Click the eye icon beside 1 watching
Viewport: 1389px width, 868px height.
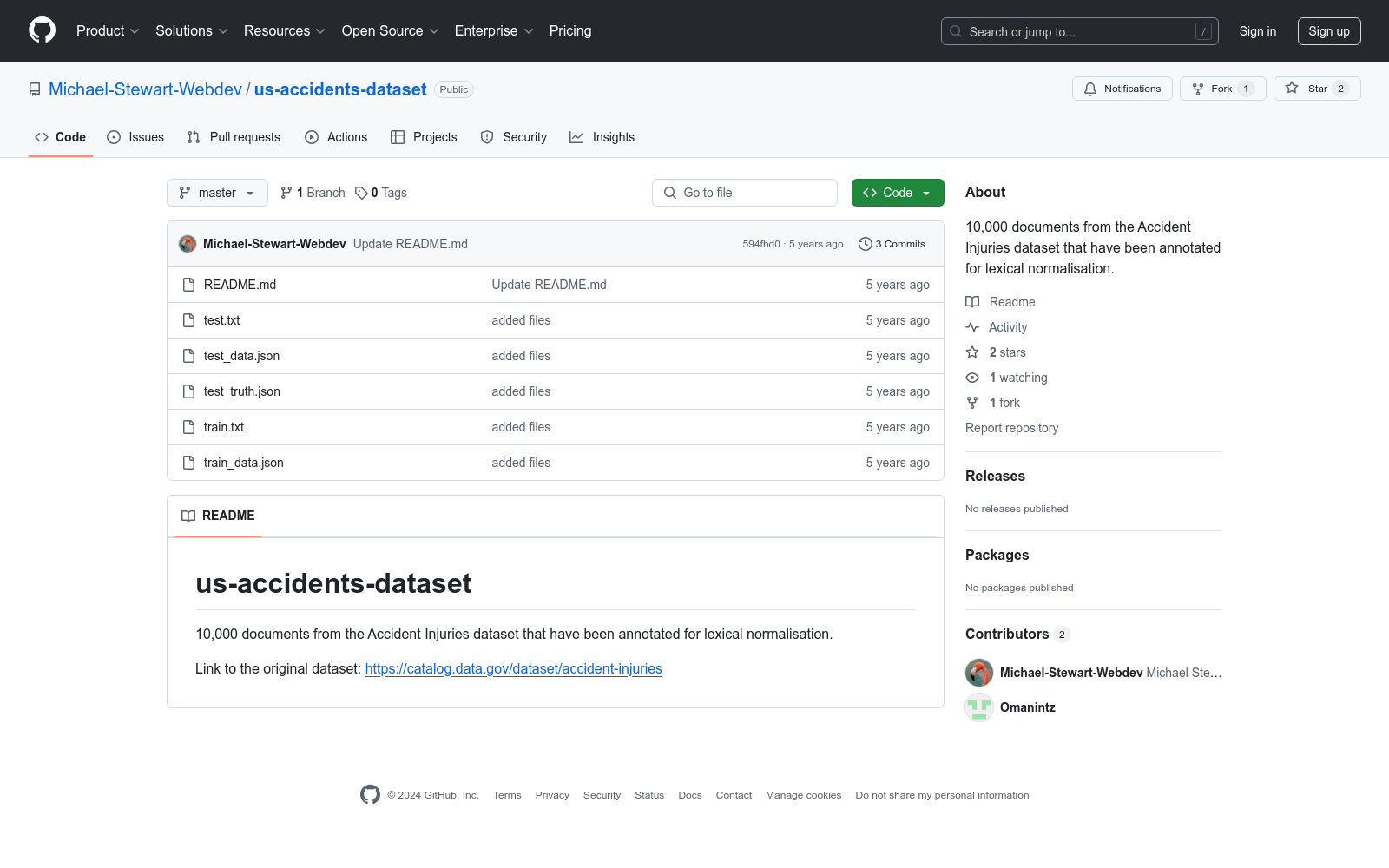pyautogui.click(x=972, y=378)
